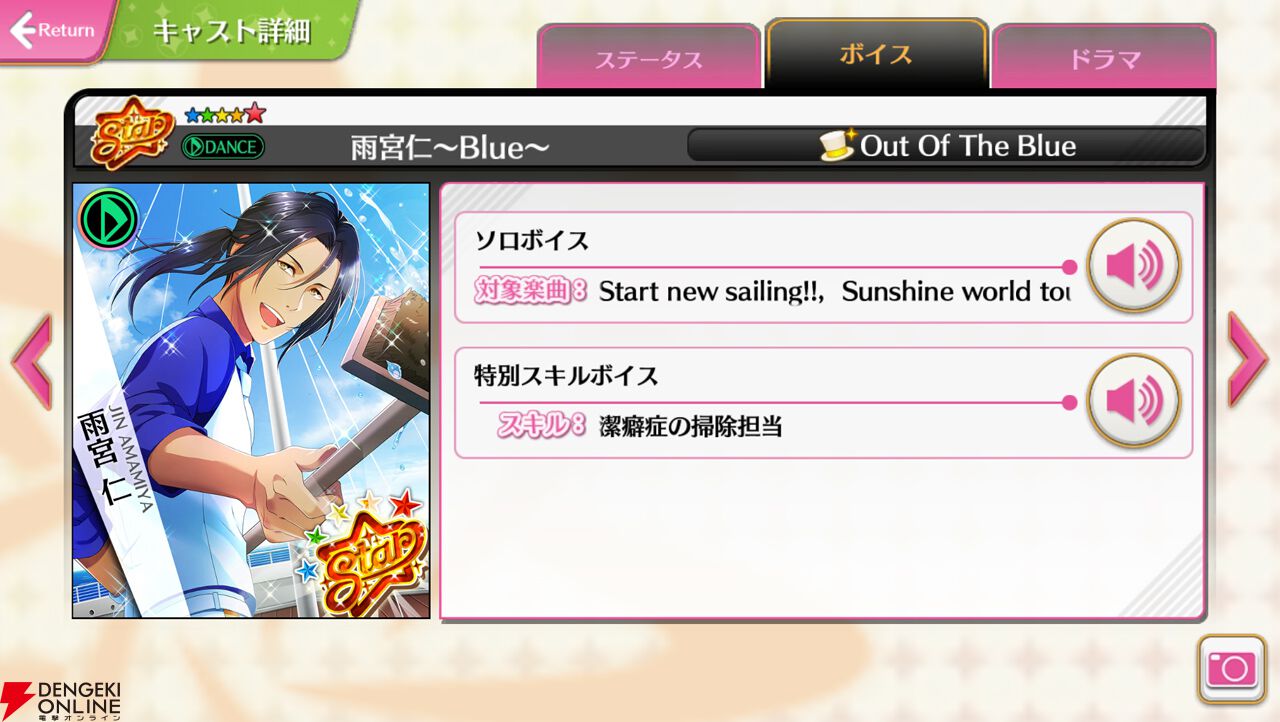Select the 特別スキルボイス slider handle dot

1069,402
